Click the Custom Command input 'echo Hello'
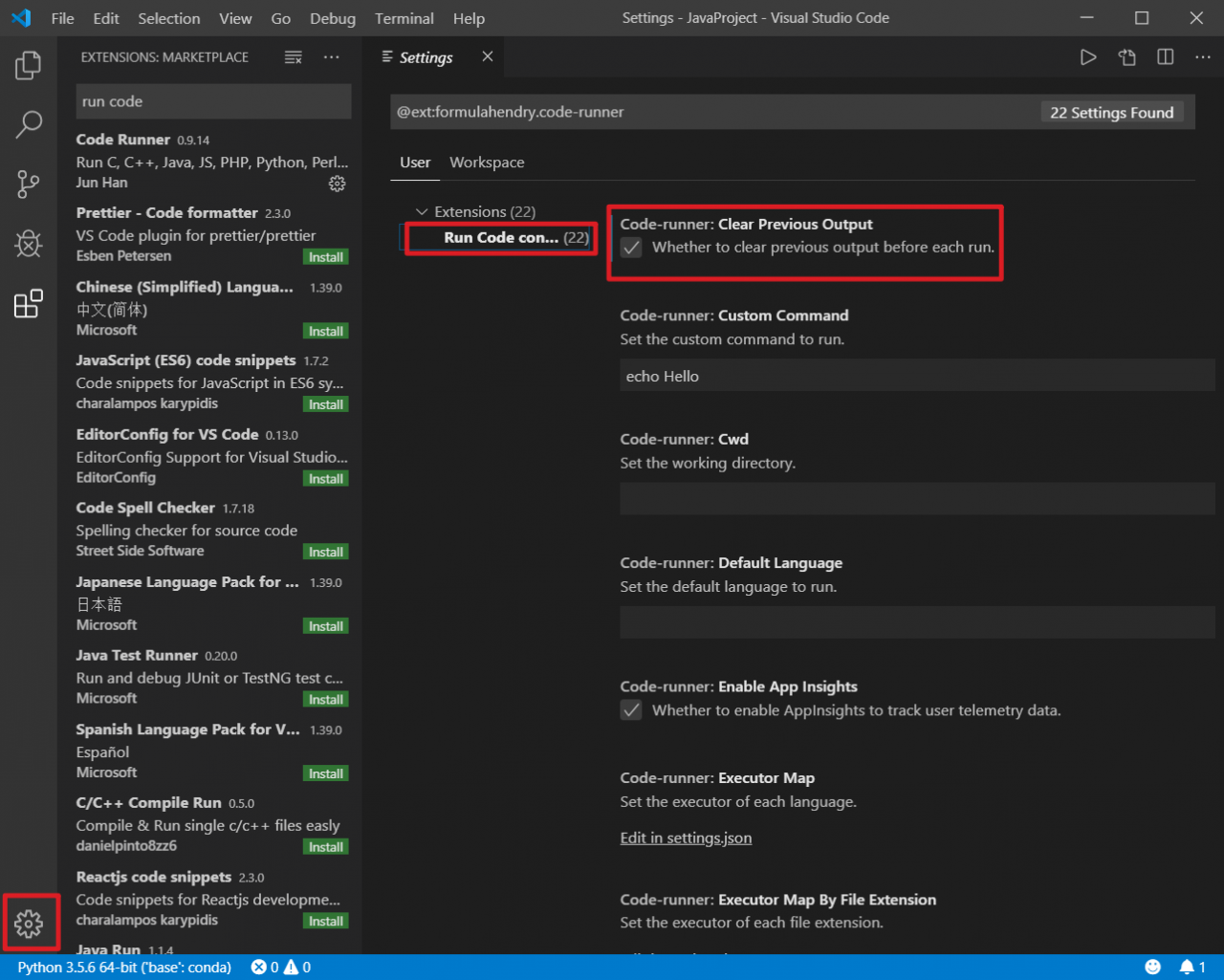Screen dimensions: 1224x980 click(x=917, y=376)
